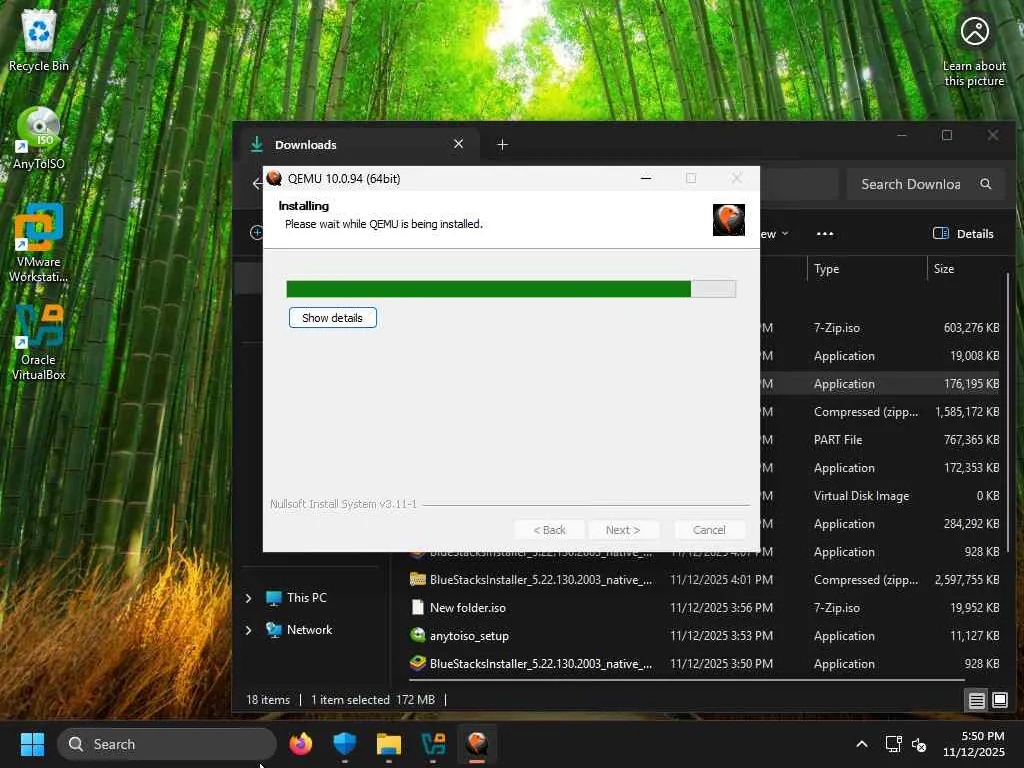Click the 176,195 KB selected row size
Viewport: 1024px width, 768px height.
[x=971, y=384]
